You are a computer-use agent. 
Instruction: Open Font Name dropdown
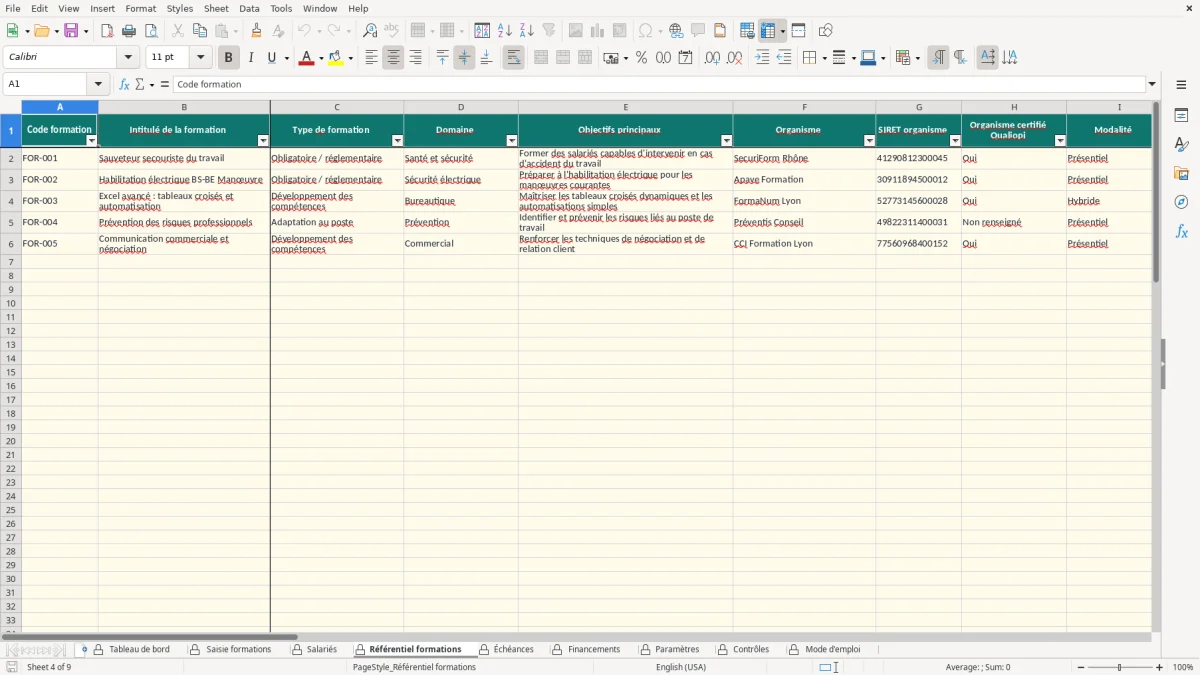[x=128, y=58]
